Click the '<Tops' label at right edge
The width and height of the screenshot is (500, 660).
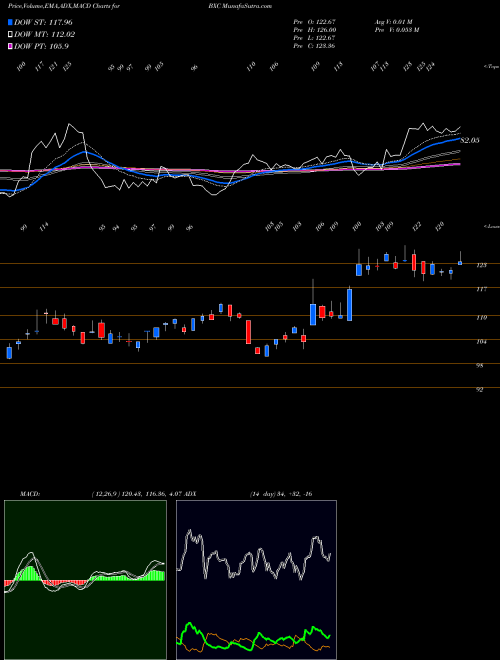pyautogui.click(x=491, y=67)
